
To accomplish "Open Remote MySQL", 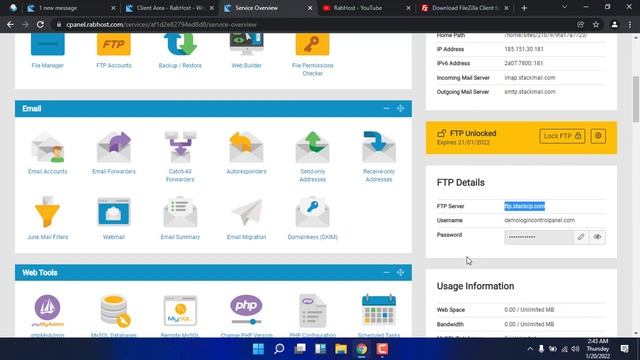I will tap(180, 316).
